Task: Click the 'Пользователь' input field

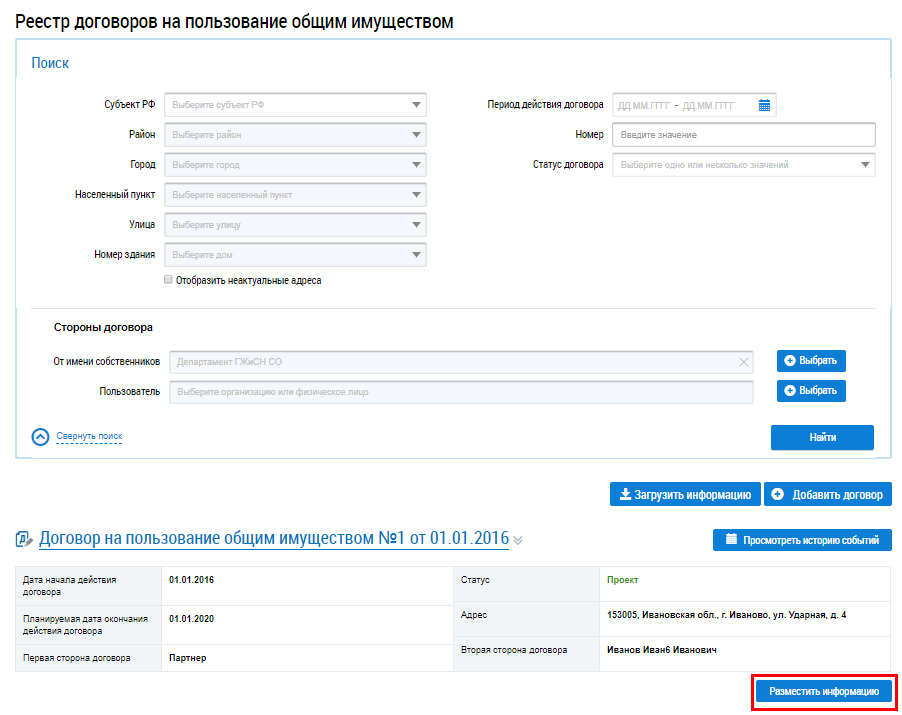Action: pos(461,392)
